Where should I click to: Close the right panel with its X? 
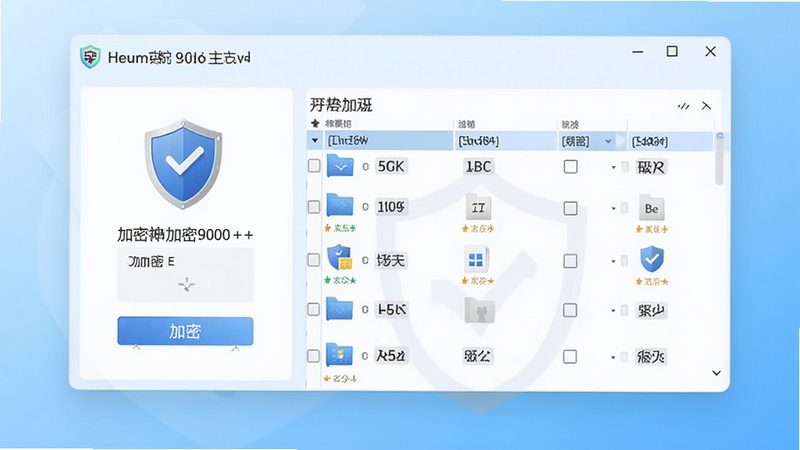point(706,106)
